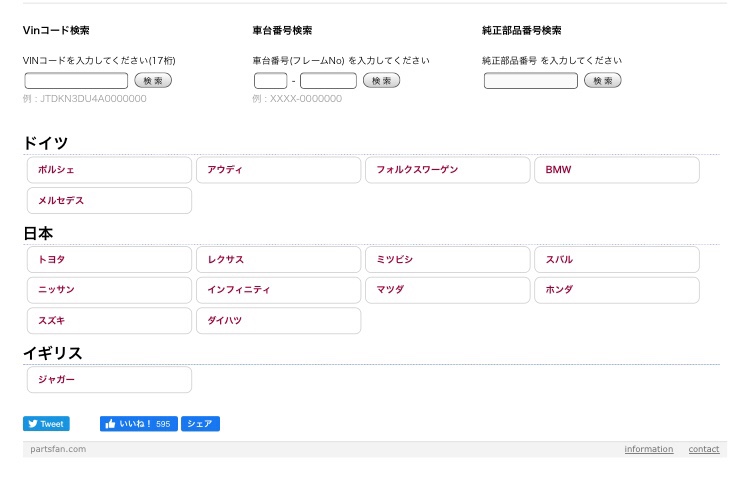Choose the BMW brand
Image resolution: width=750 pixels, height=484 pixels.
tap(617, 170)
